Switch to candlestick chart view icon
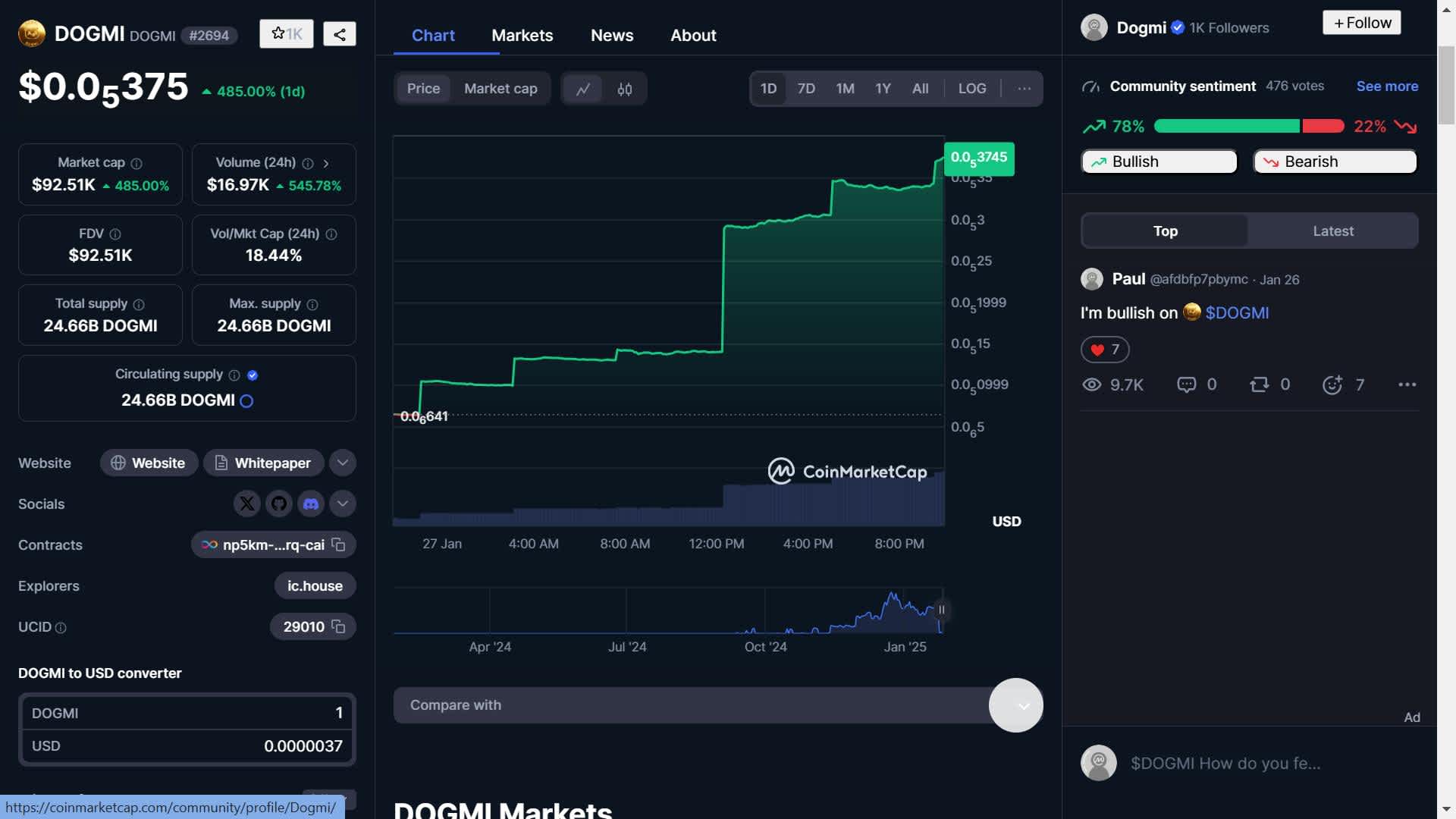 tap(625, 89)
